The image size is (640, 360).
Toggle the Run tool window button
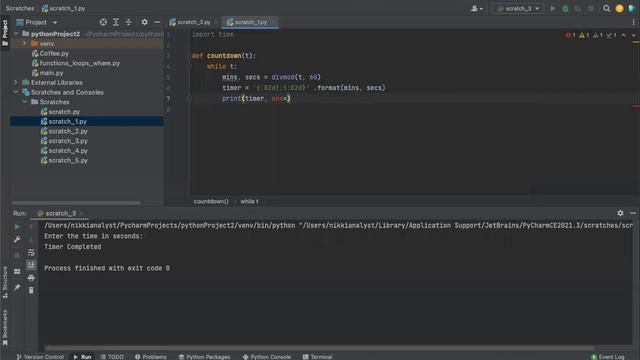(82, 357)
